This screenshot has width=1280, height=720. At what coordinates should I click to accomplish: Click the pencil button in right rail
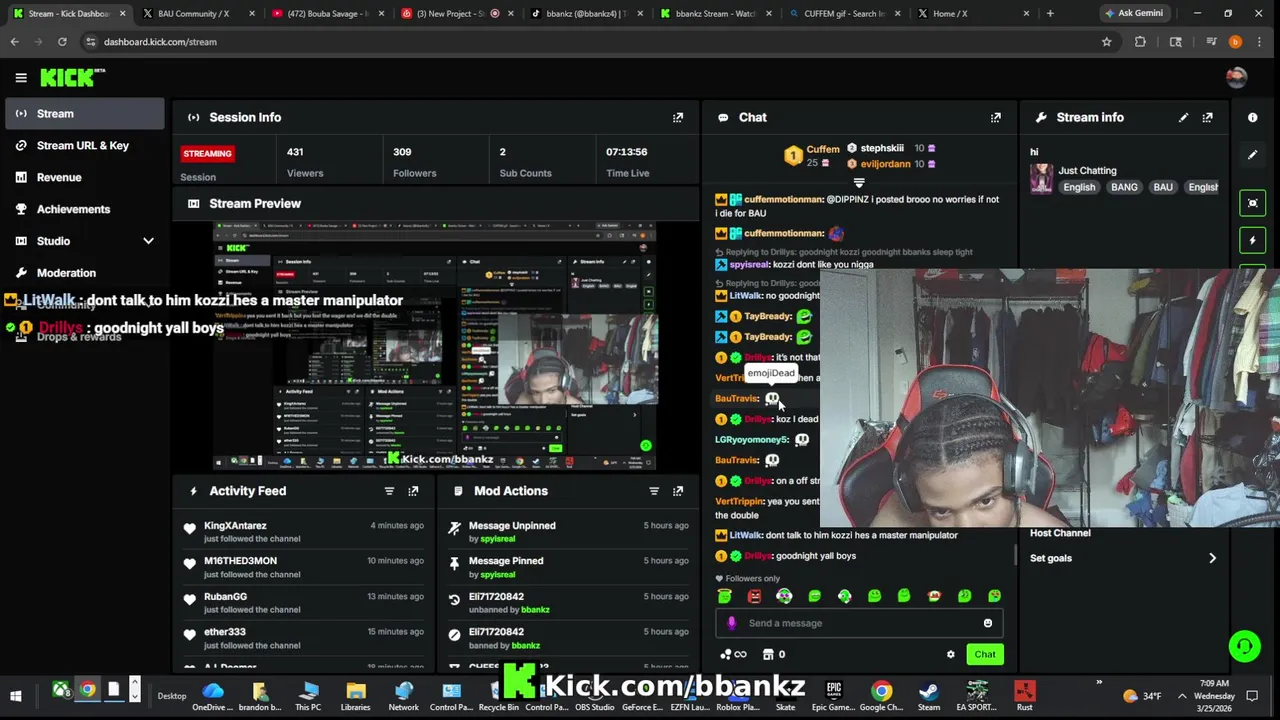coord(1252,155)
